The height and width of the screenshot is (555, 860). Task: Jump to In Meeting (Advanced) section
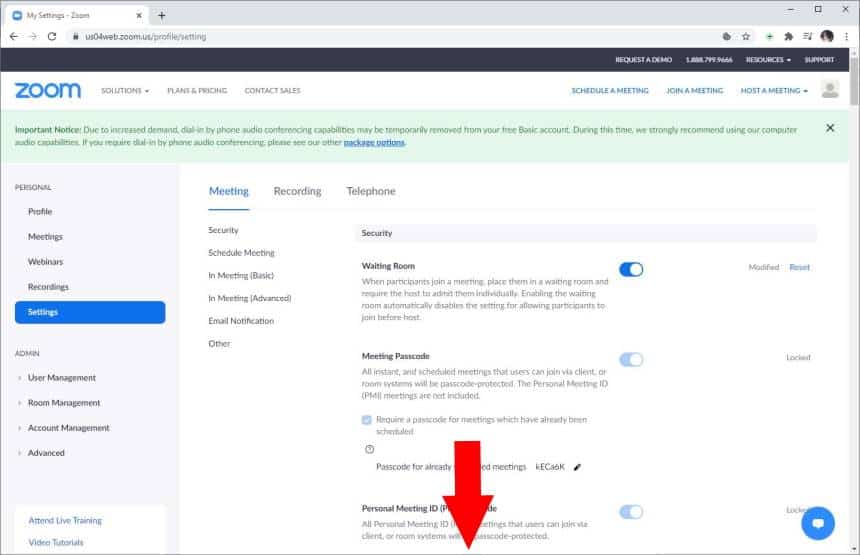click(250, 298)
